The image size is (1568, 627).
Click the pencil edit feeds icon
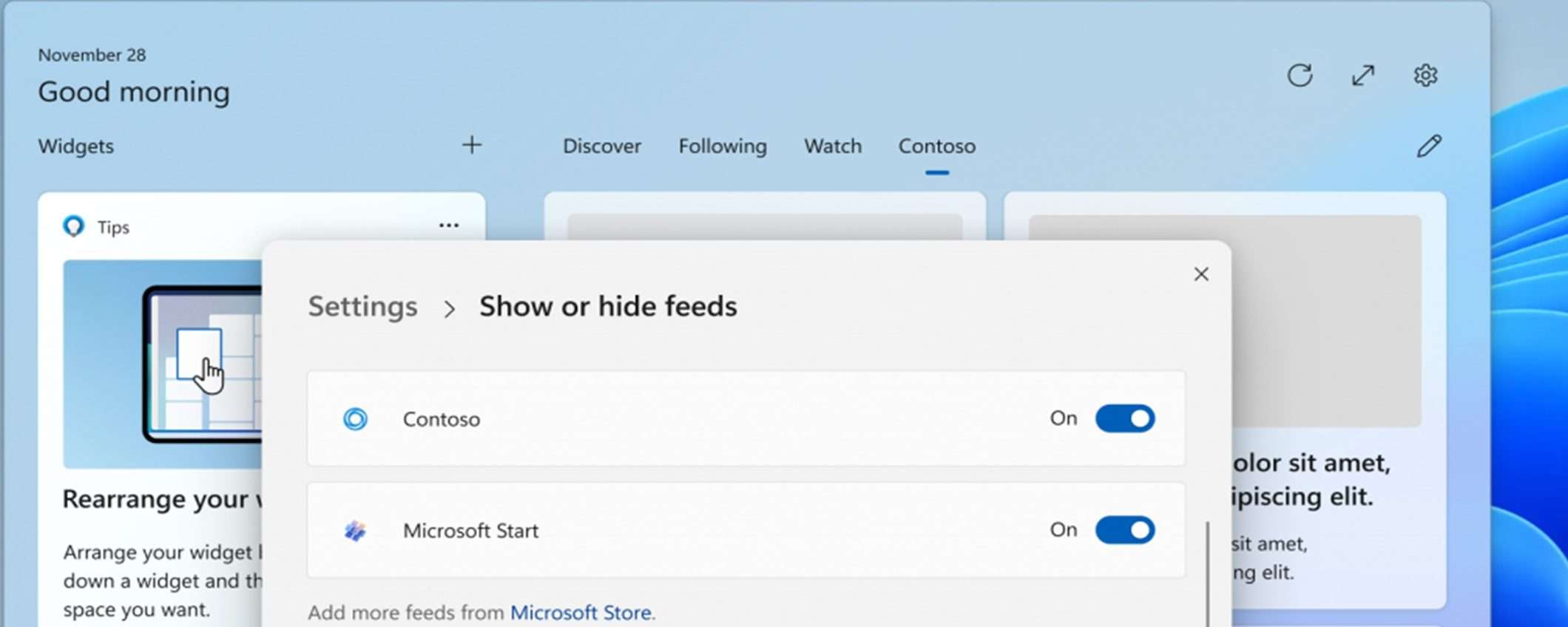pyautogui.click(x=1429, y=146)
